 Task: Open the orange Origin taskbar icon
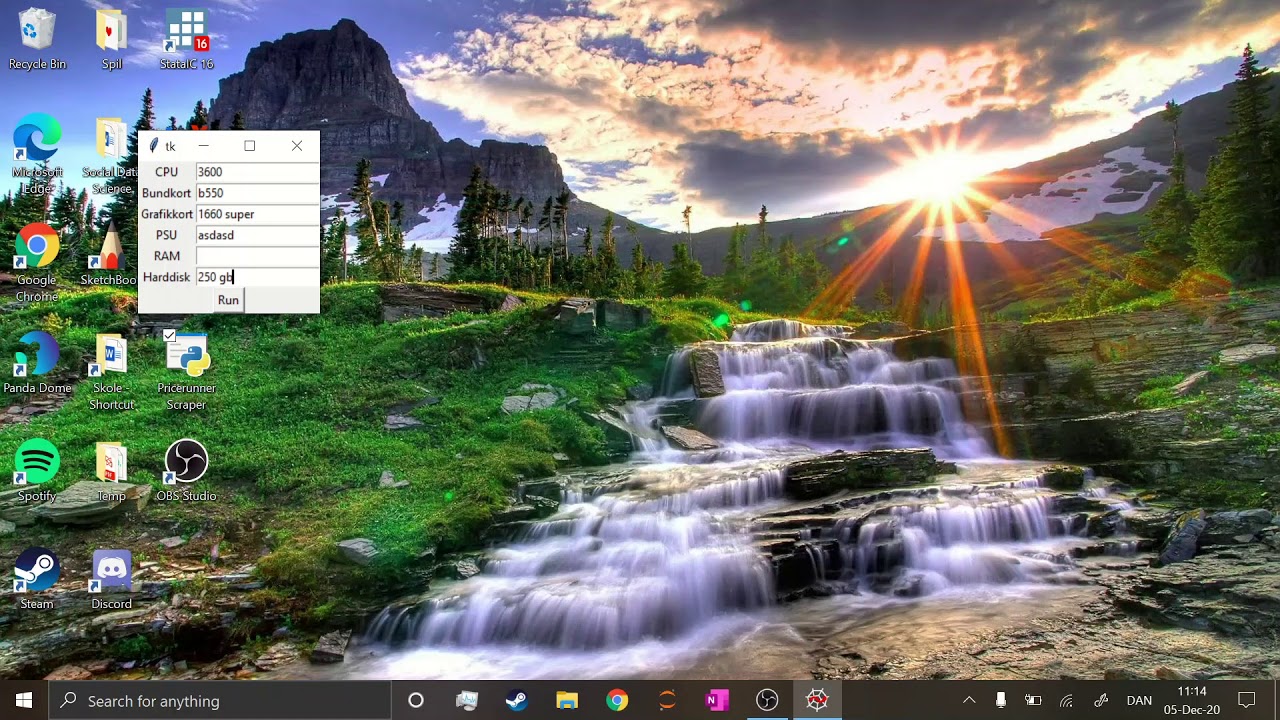point(667,700)
